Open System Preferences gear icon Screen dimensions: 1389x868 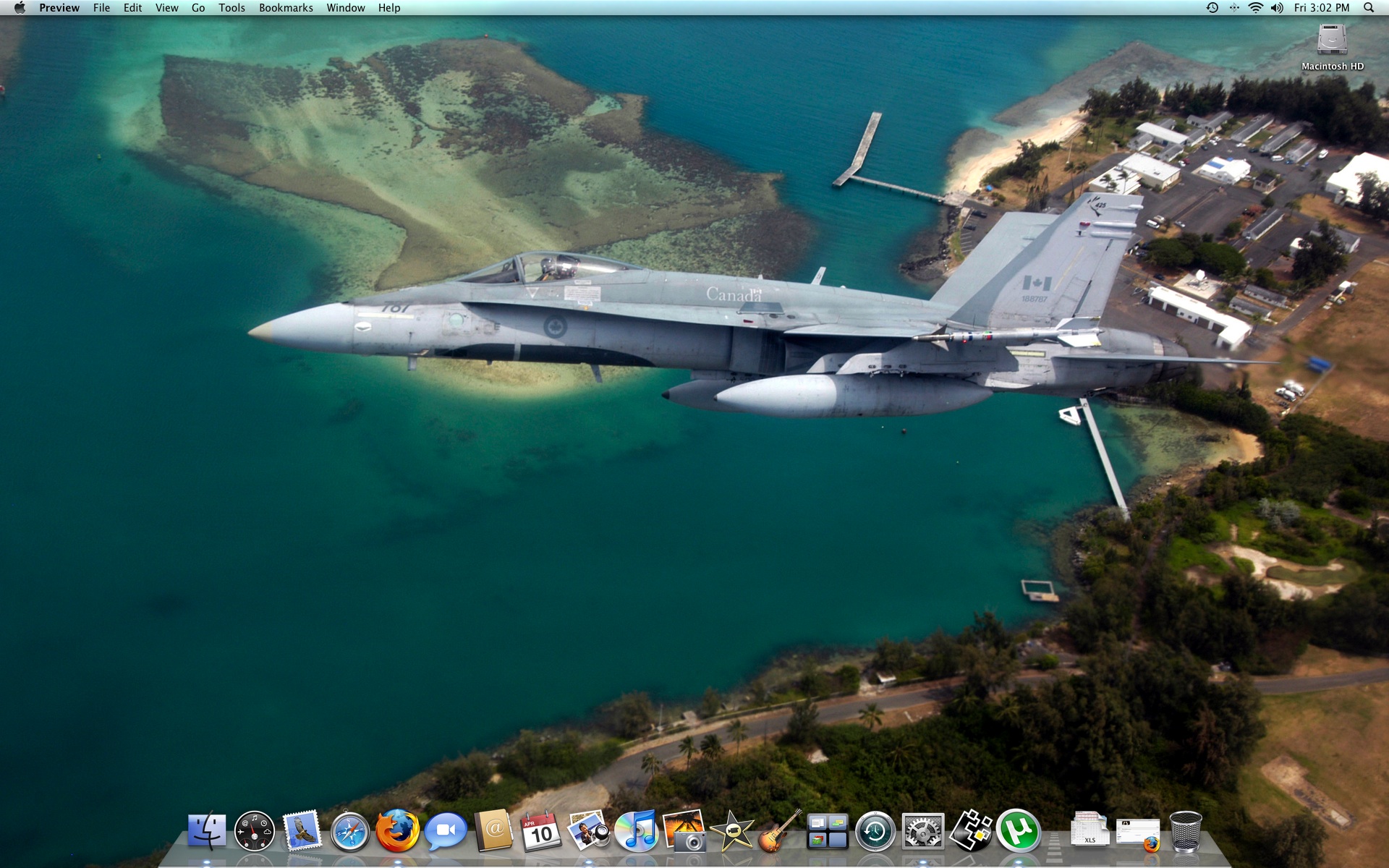click(x=923, y=831)
